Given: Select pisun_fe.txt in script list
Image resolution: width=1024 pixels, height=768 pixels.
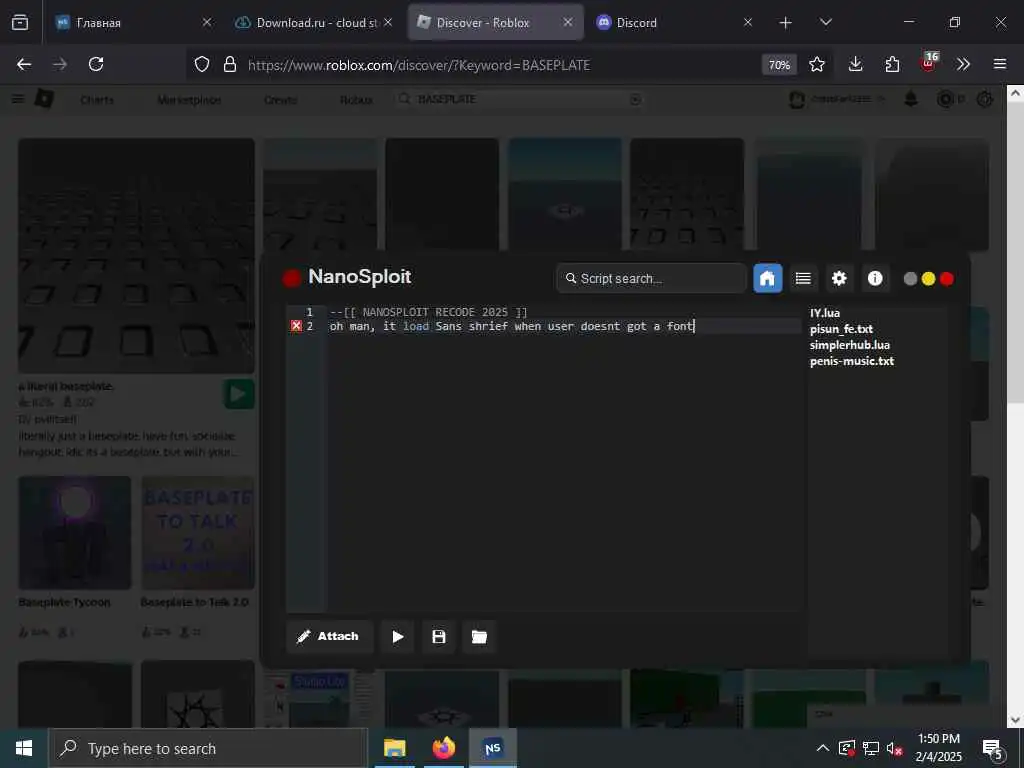Looking at the screenshot, I should pos(841,328).
